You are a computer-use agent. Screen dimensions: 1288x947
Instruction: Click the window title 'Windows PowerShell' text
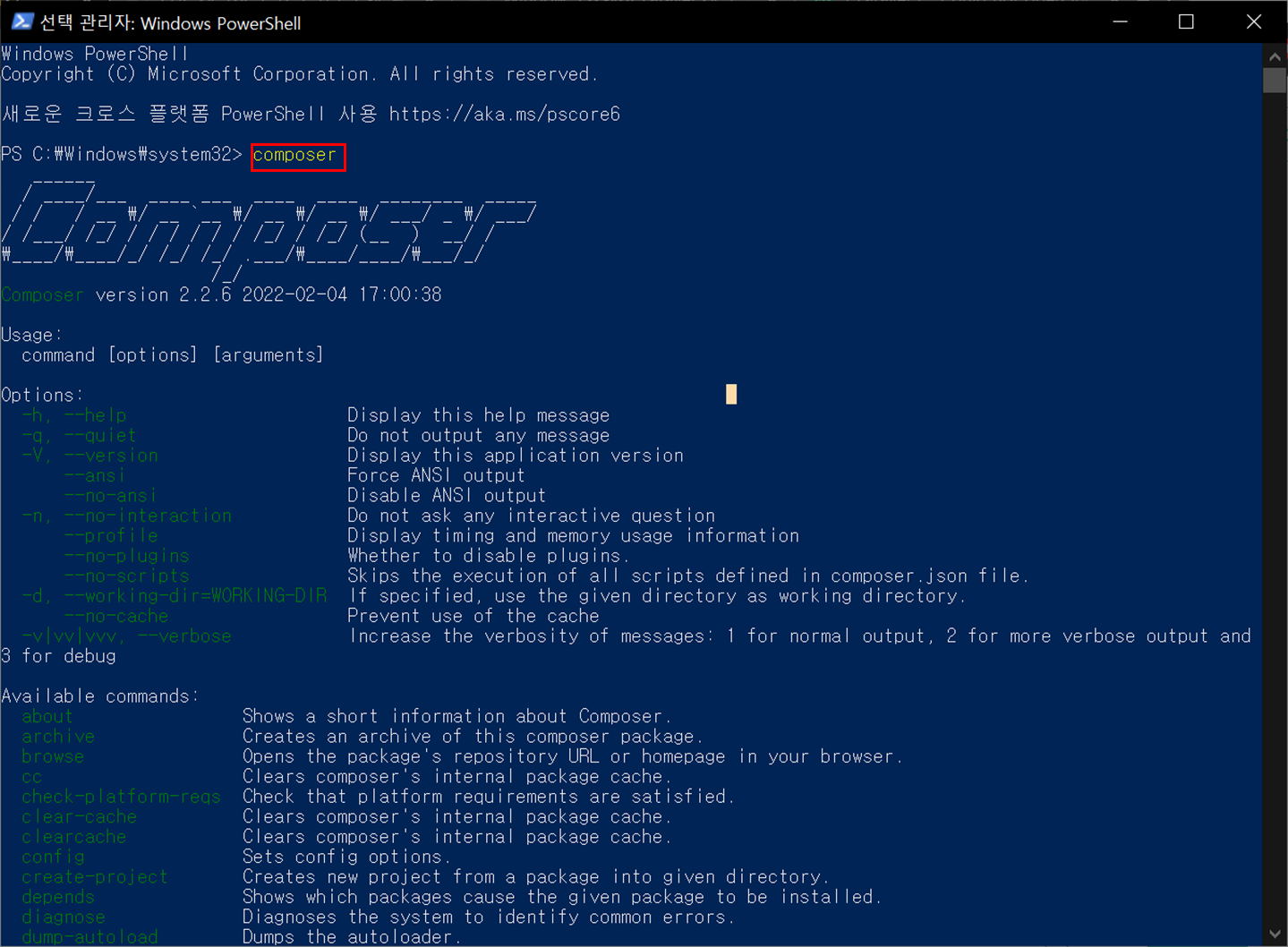220,23
